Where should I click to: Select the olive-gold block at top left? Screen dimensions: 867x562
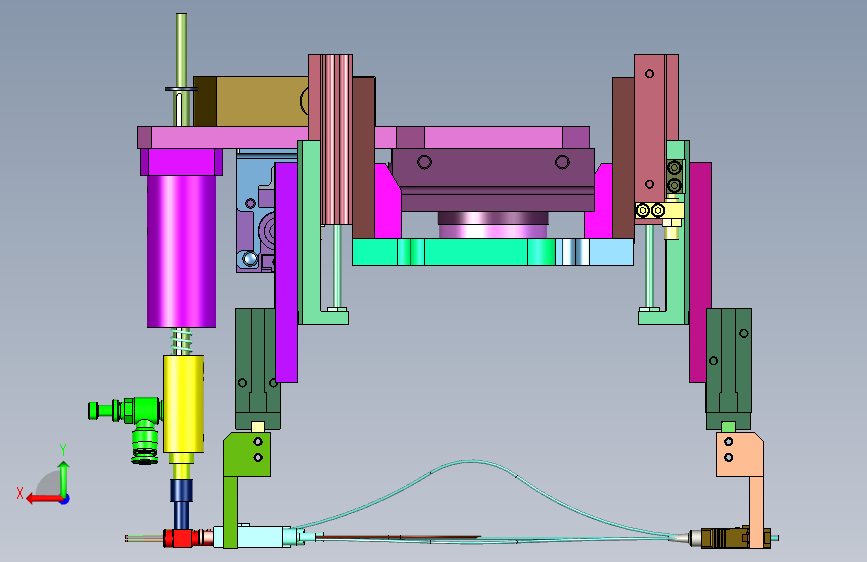click(x=252, y=101)
